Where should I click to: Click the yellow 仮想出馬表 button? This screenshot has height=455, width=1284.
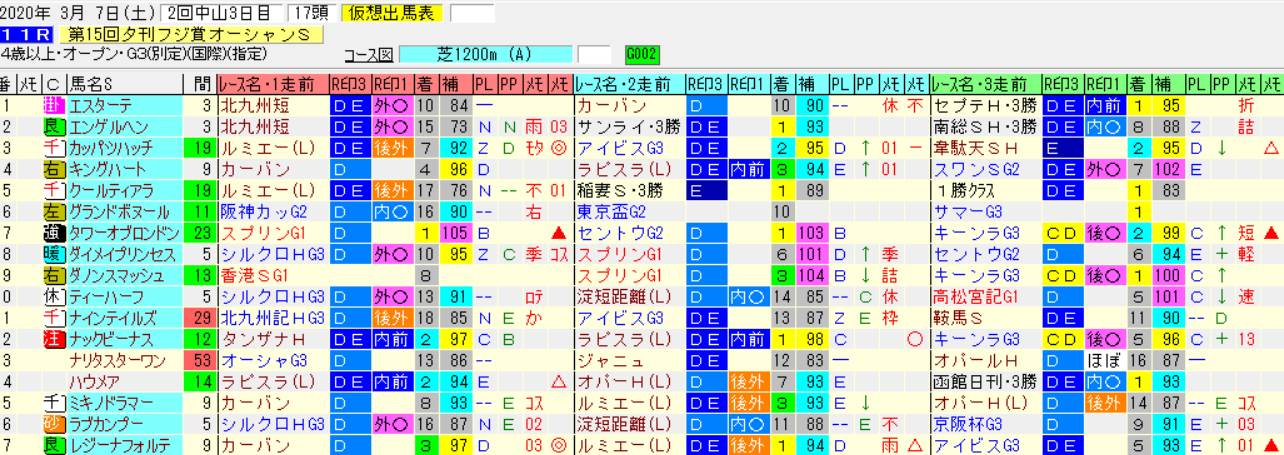[393, 13]
